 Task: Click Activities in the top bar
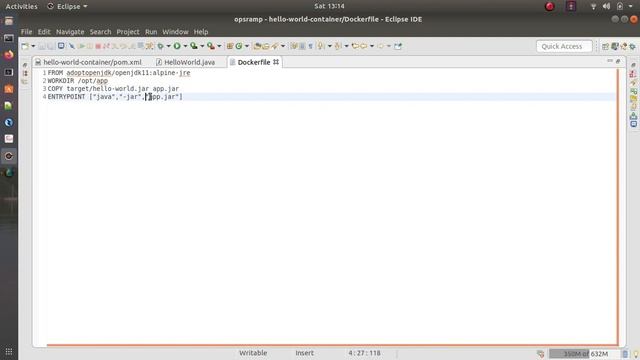point(21,7)
